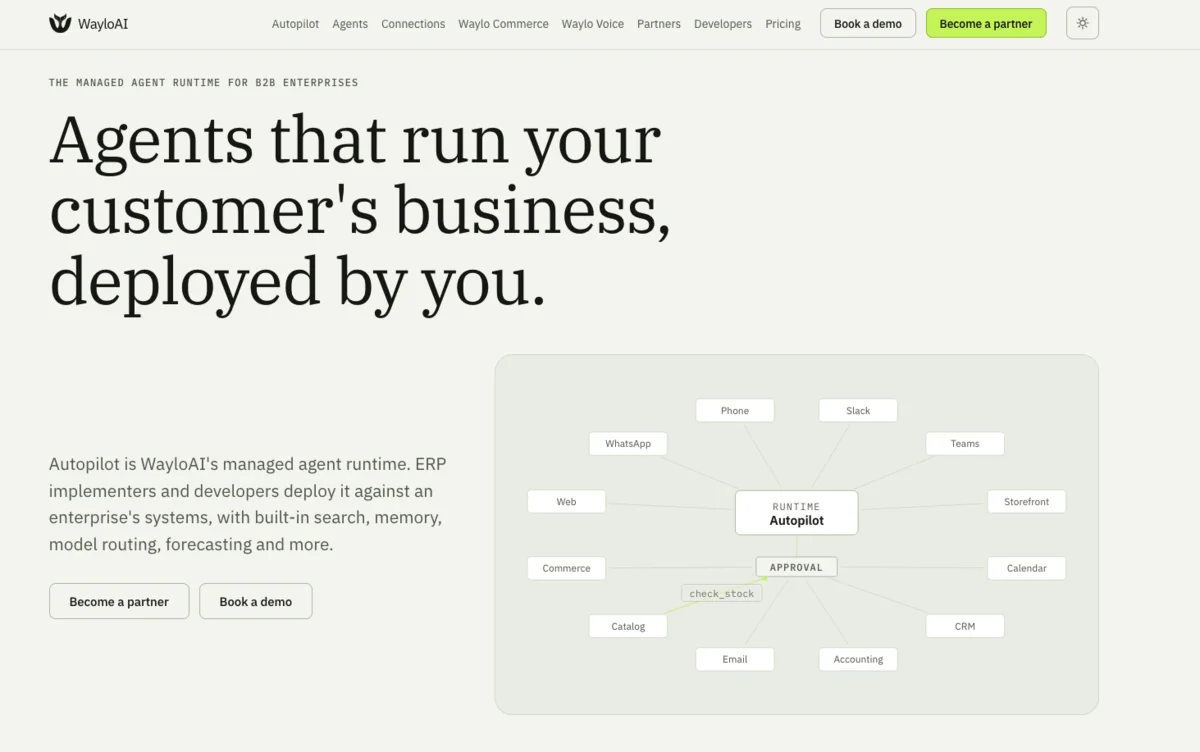Click the 'Agents that run your' headline
This screenshot has width=1200, height=752.
click(355, 140)
